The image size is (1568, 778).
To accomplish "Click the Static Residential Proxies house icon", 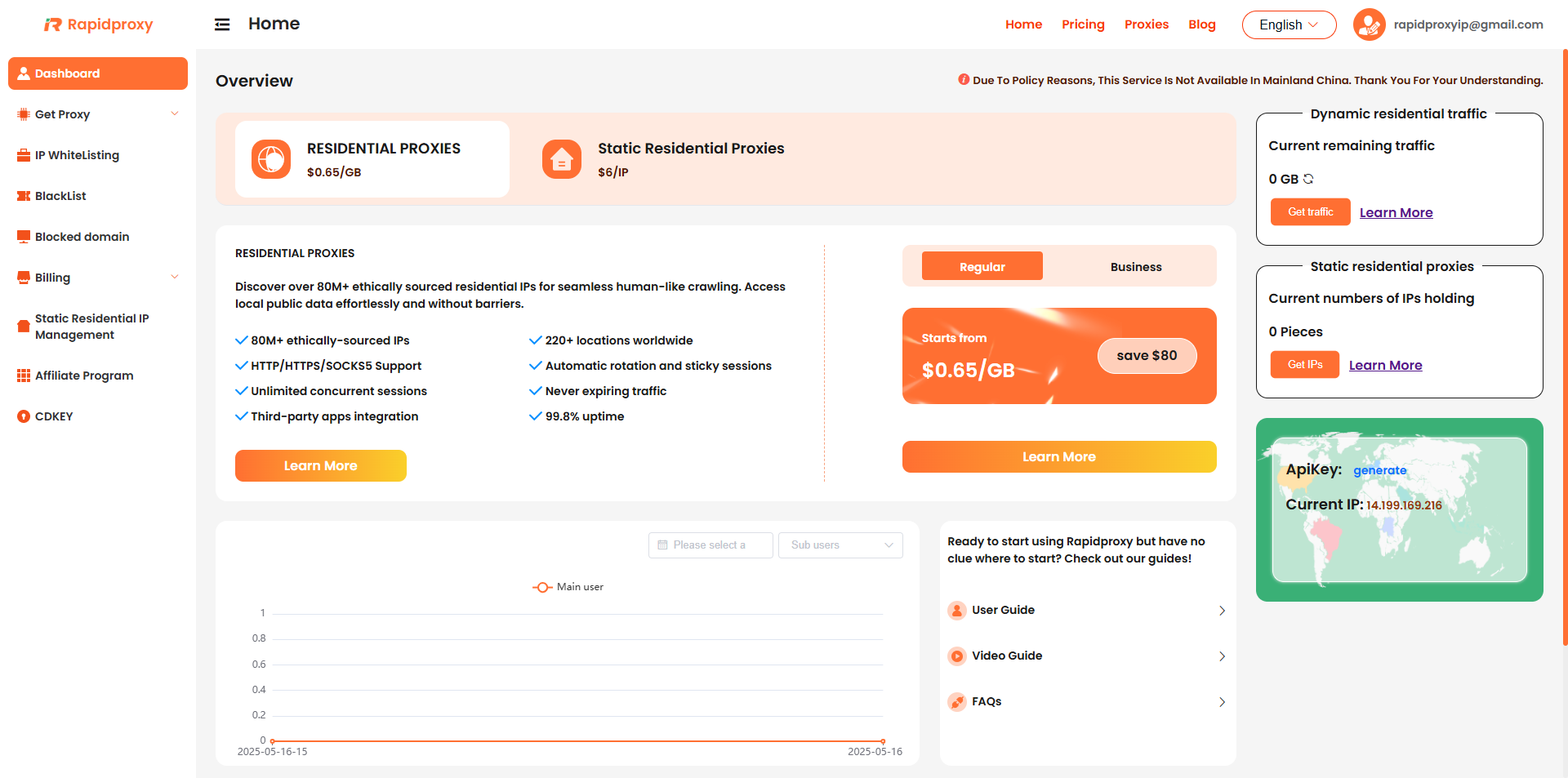I will tap(562, 159).
